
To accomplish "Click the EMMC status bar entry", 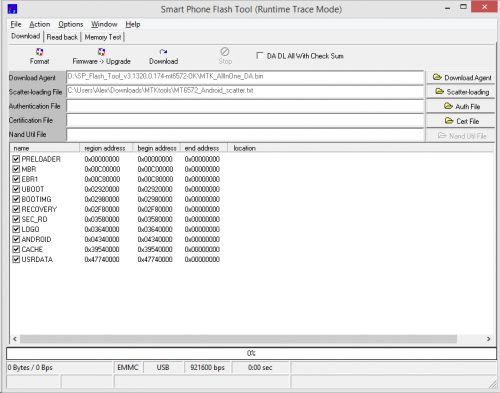I will [128, 368].
